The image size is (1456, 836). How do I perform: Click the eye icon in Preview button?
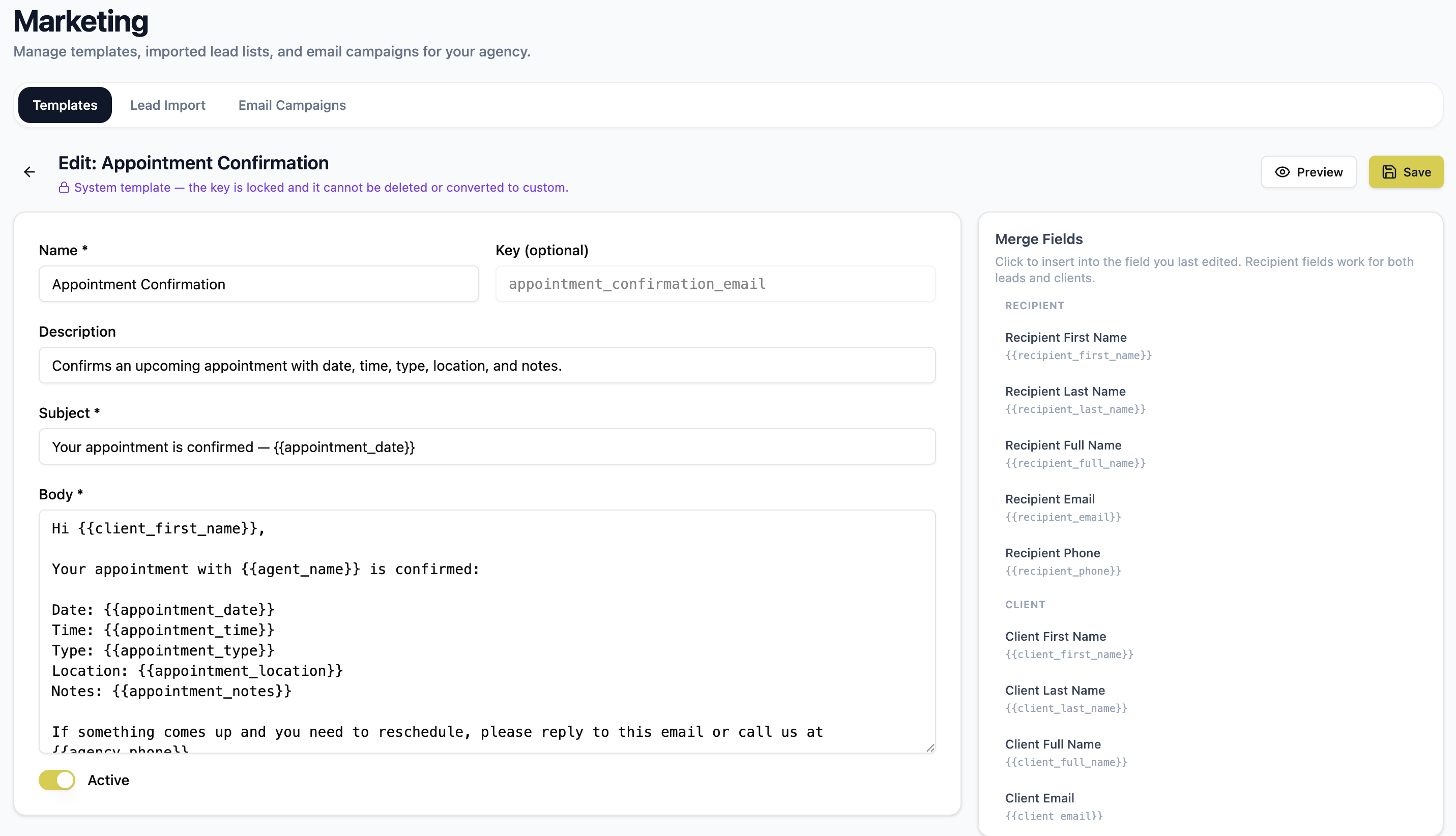click(1282, 172)
